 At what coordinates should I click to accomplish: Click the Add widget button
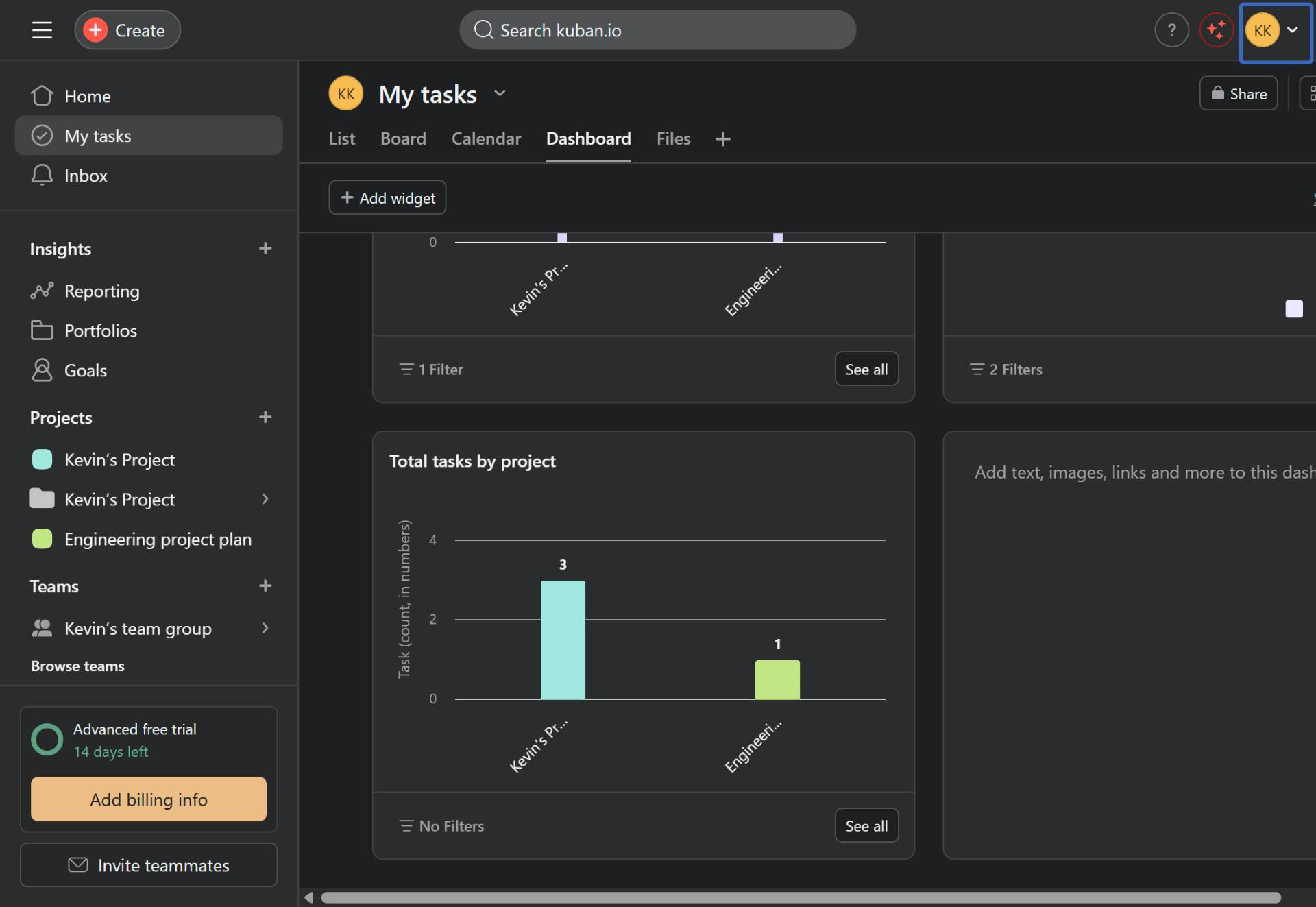387,197
